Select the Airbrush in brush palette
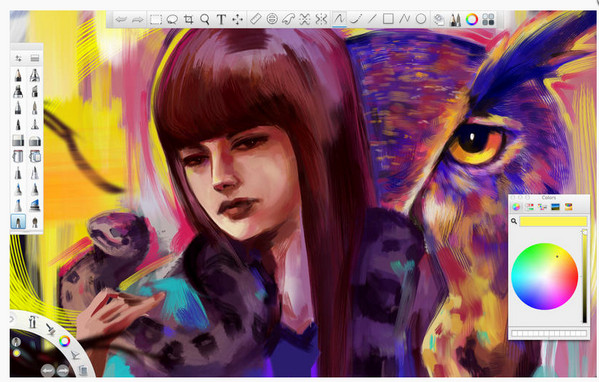Screen dimensions: 599x382 pyautogui.click(x=35, y=75)
